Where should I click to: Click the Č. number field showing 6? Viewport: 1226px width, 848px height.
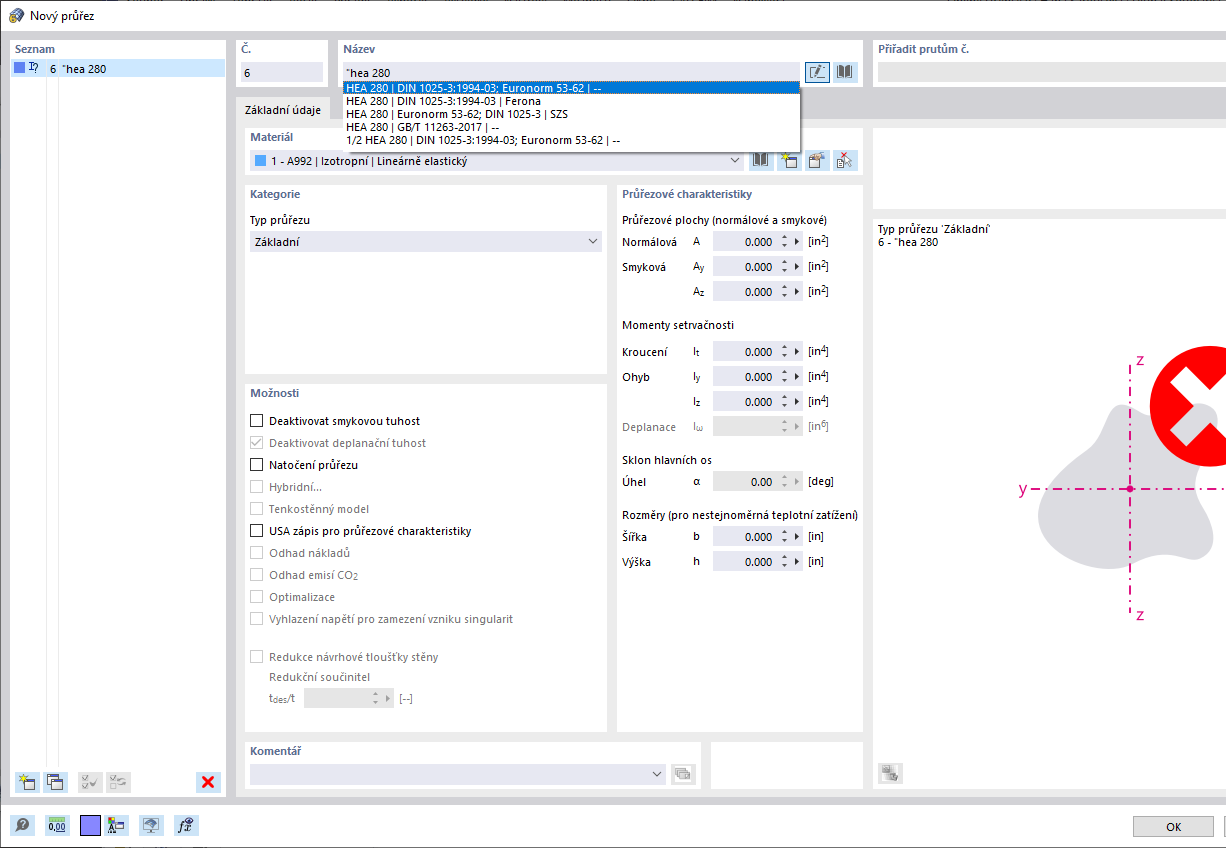(281, 72)
